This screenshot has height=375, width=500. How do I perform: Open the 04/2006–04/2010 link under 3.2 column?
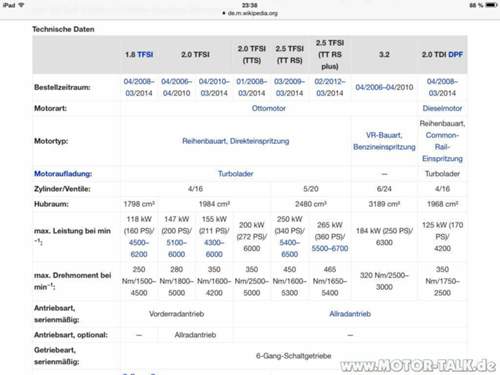384,87
